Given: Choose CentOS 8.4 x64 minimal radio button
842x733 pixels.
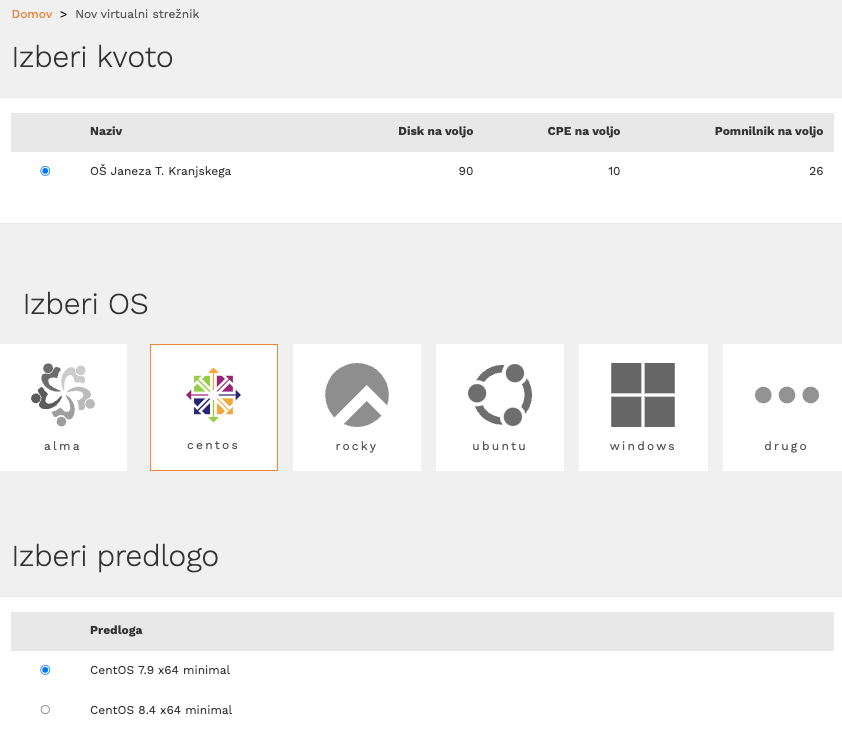Looking at the screenshot, I should (45, 709).
